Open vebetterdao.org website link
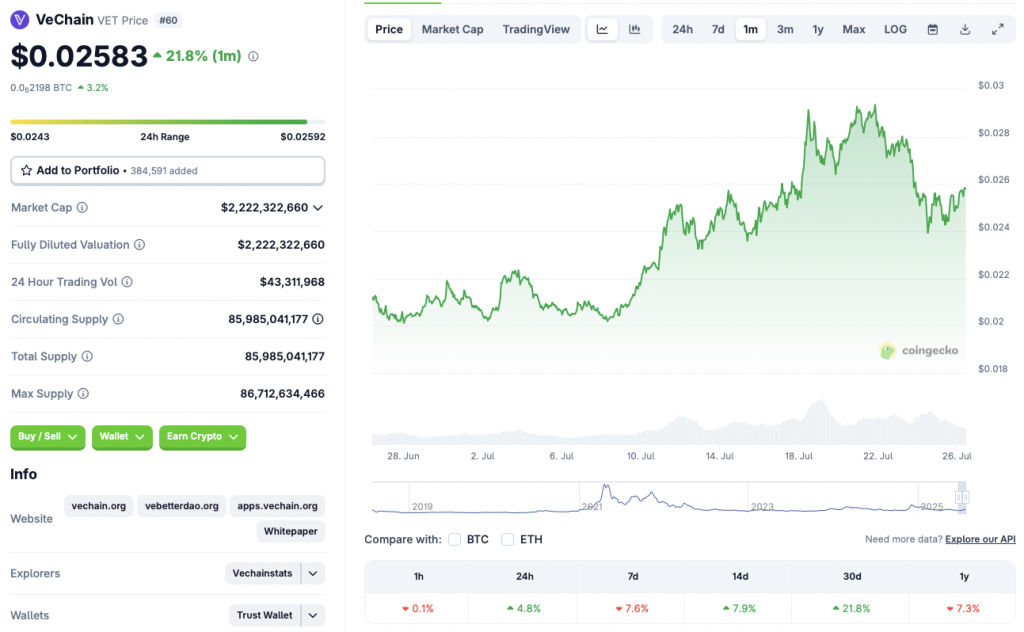 coord(182,506)
